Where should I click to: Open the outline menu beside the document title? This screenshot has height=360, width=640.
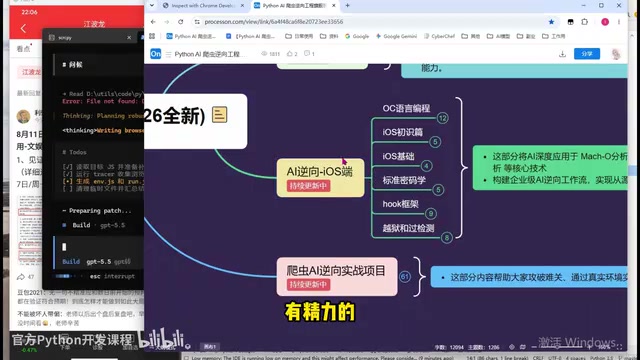[x=168, y=54]
